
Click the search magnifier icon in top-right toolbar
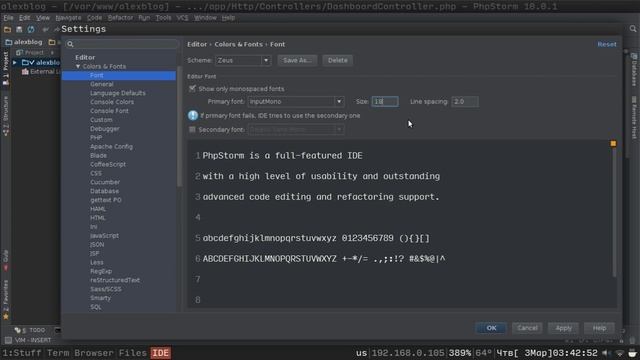pos(633,29)
